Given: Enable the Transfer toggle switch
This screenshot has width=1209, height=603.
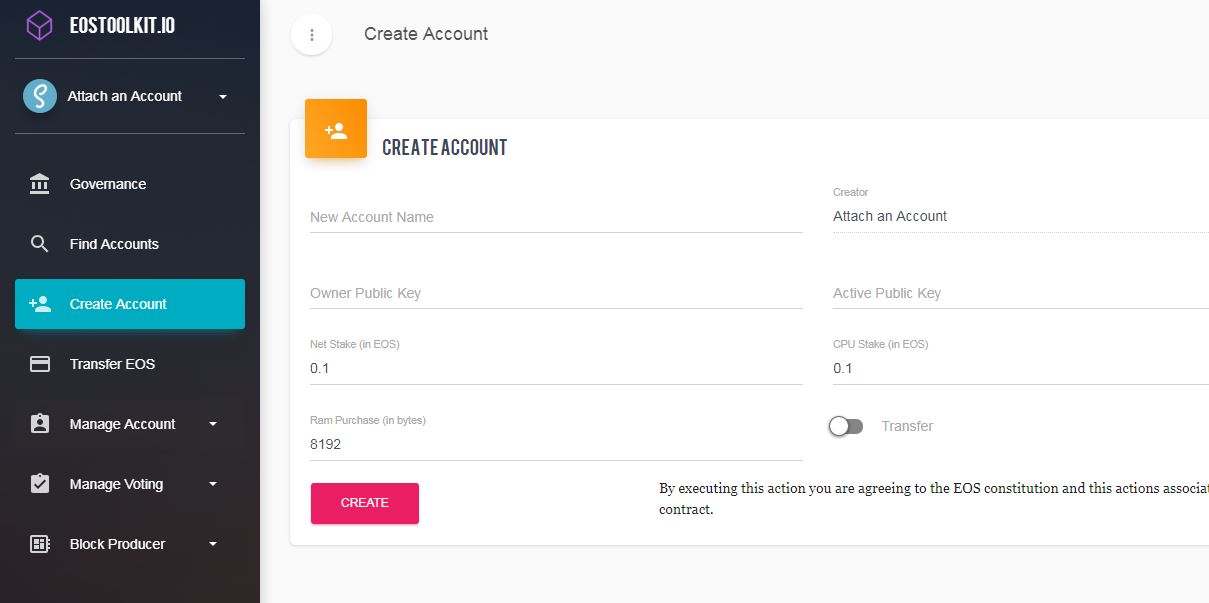Looking at the screenshot, I should click(x=846, y=426).
